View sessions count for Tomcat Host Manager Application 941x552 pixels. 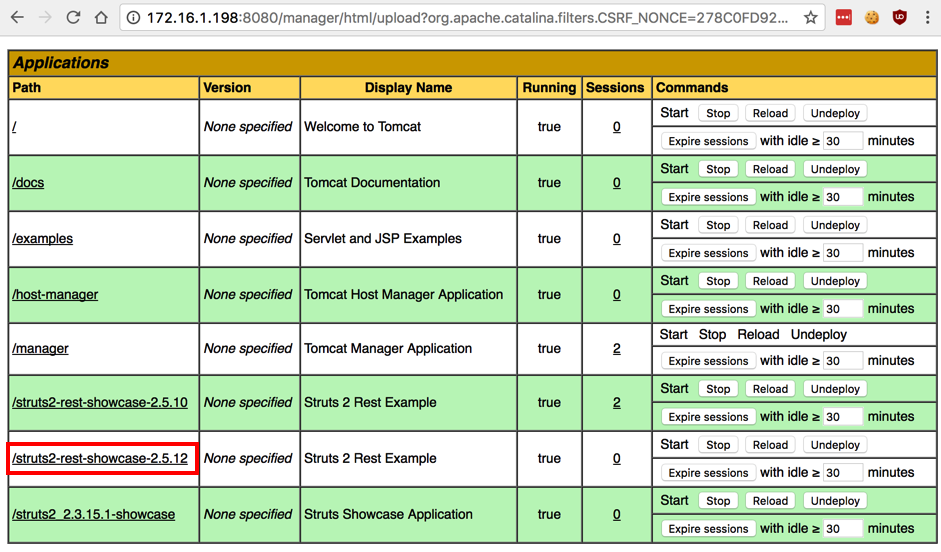pyautogui.click(x=616, y=294)
